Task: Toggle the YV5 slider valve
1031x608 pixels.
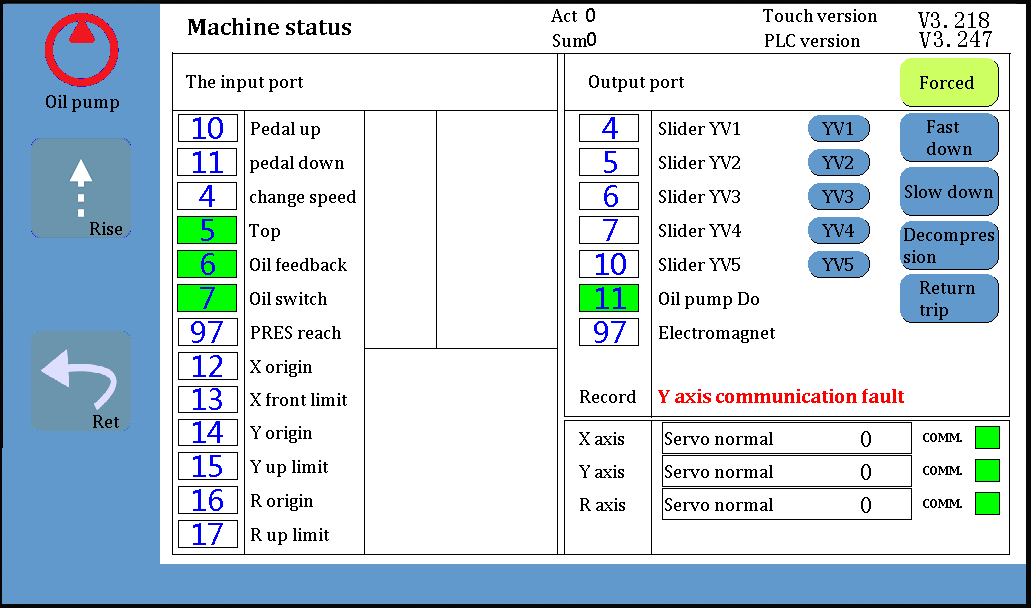Action: point(838,265)
